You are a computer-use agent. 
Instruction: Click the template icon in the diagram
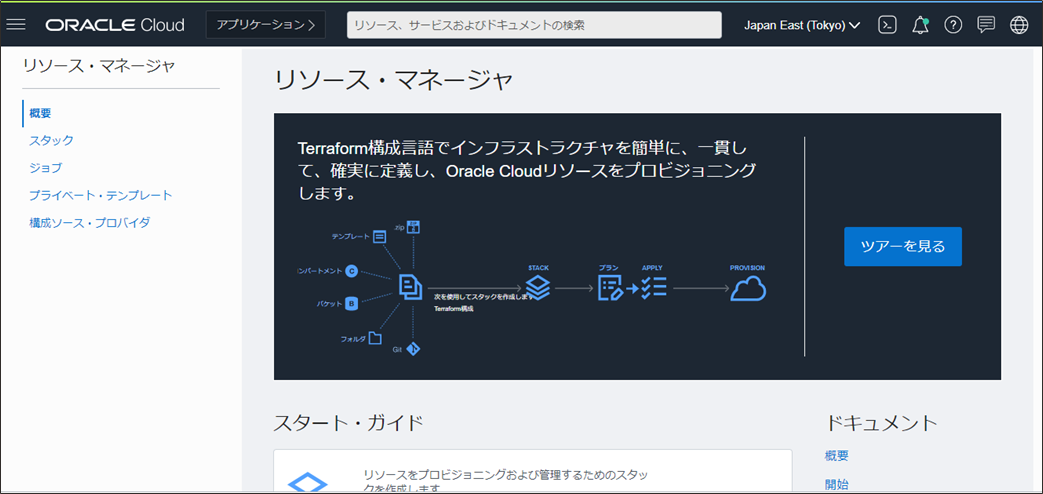click(x=379, y=236)
